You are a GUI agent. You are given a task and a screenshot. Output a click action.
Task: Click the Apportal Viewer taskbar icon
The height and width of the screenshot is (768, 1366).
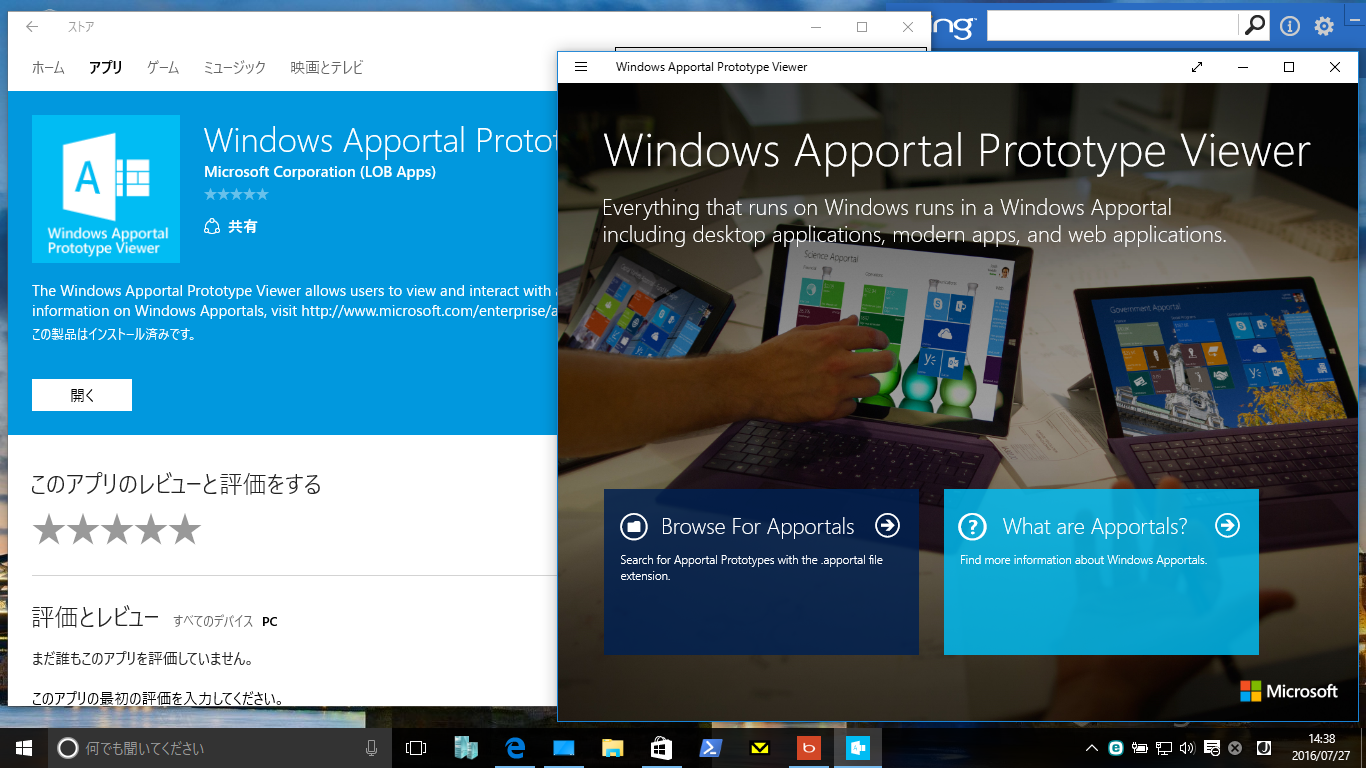click(858, 748)
